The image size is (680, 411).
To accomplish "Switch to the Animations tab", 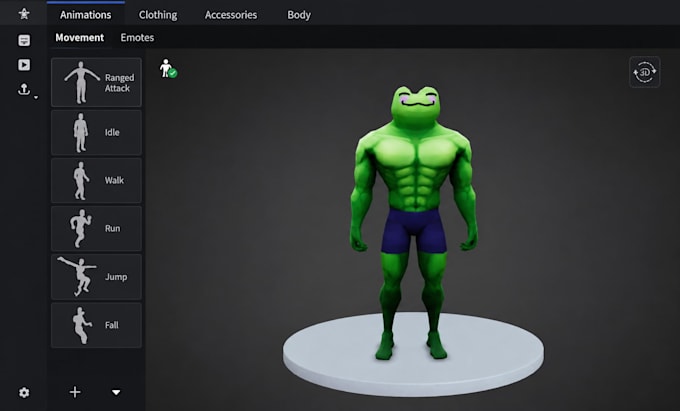I will (x=85, y=15).
